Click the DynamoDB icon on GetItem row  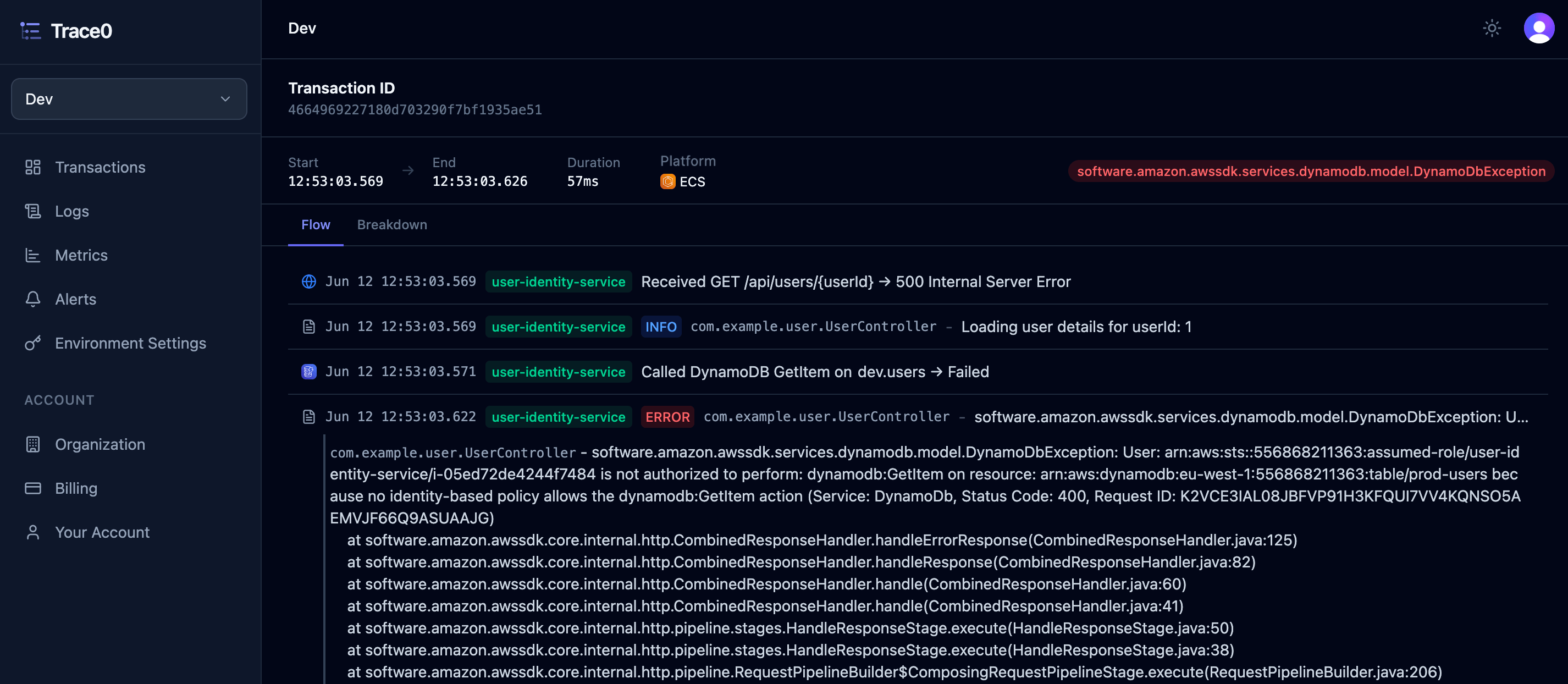click(x=308, y=372)
